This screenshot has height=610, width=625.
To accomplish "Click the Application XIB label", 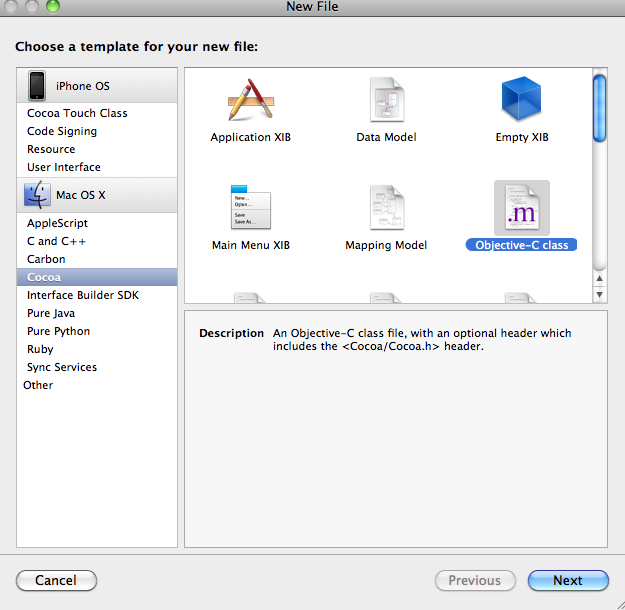I will click(x=251, y=137).
